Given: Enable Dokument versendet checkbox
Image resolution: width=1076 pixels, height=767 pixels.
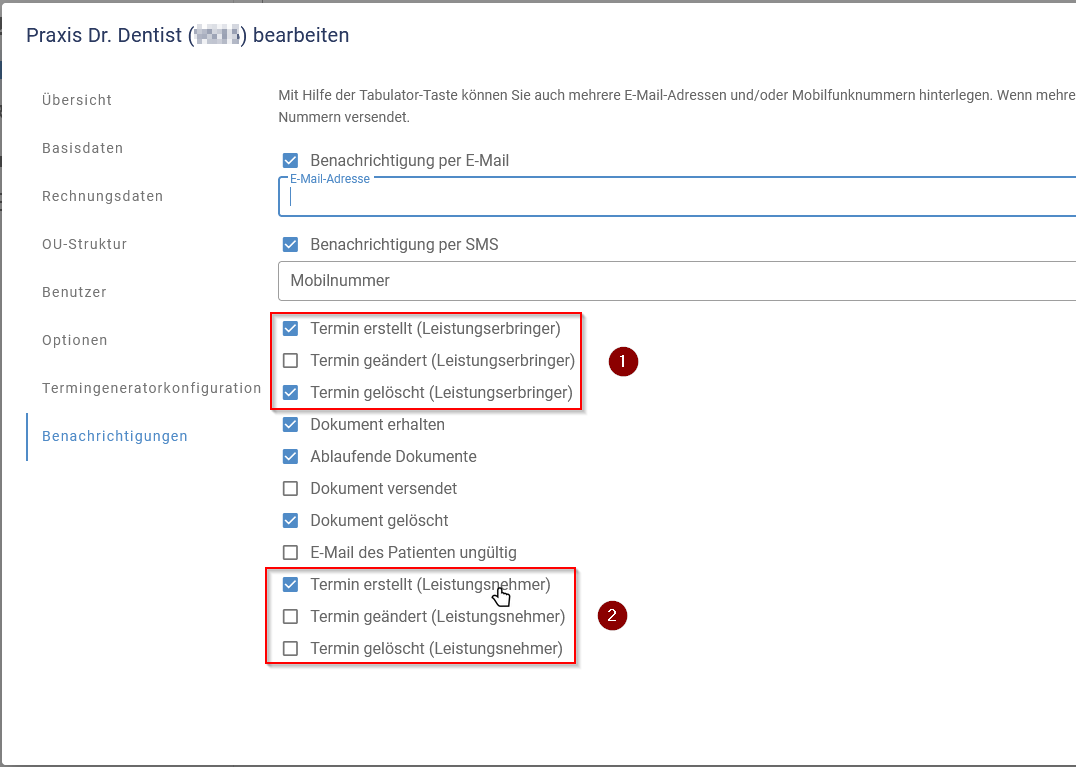Looking at the screenshot, I should click(x=291, y=489).
